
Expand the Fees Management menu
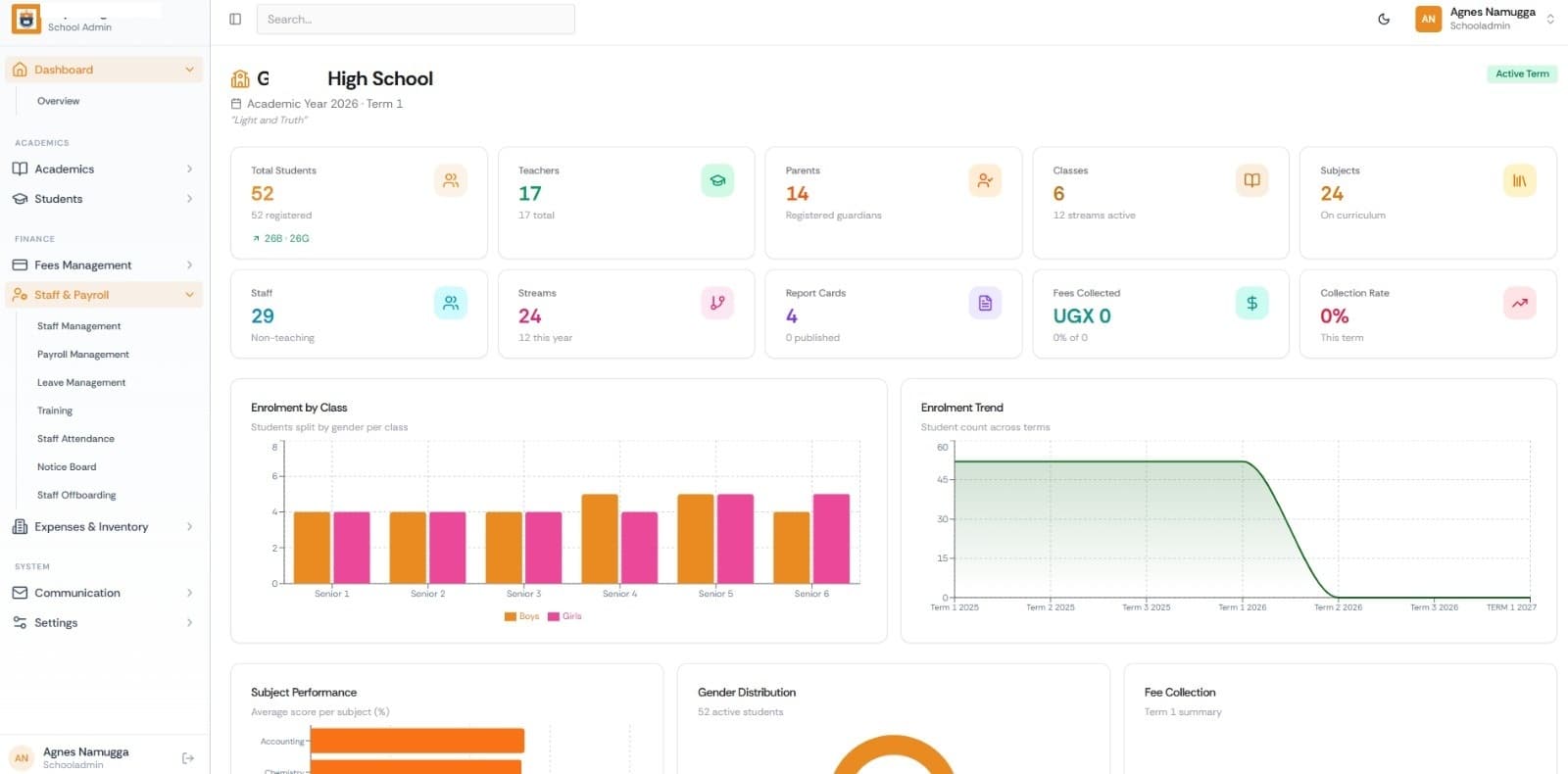point(103,265)
